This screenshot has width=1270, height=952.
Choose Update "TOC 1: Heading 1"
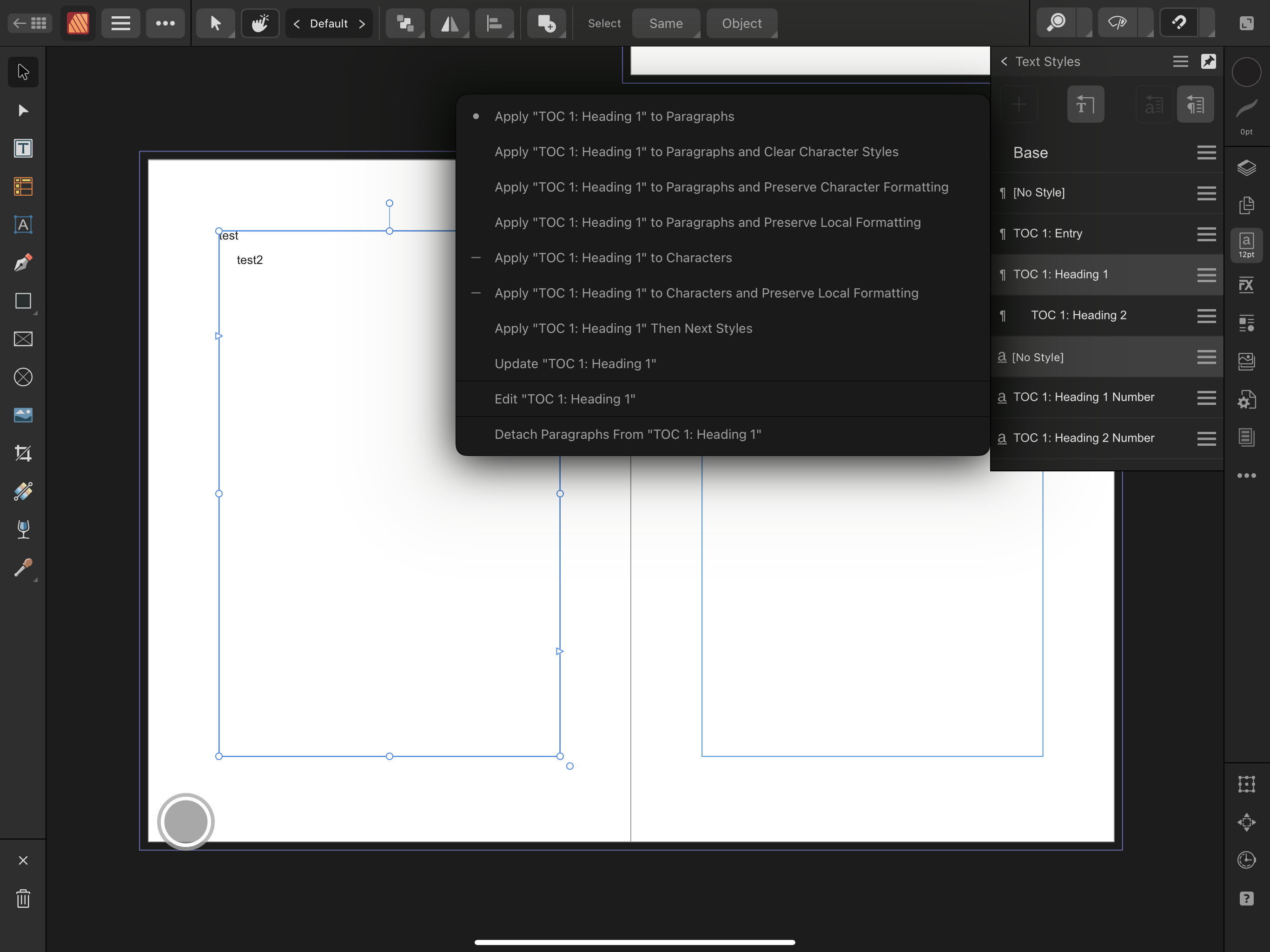pos(722,364)
